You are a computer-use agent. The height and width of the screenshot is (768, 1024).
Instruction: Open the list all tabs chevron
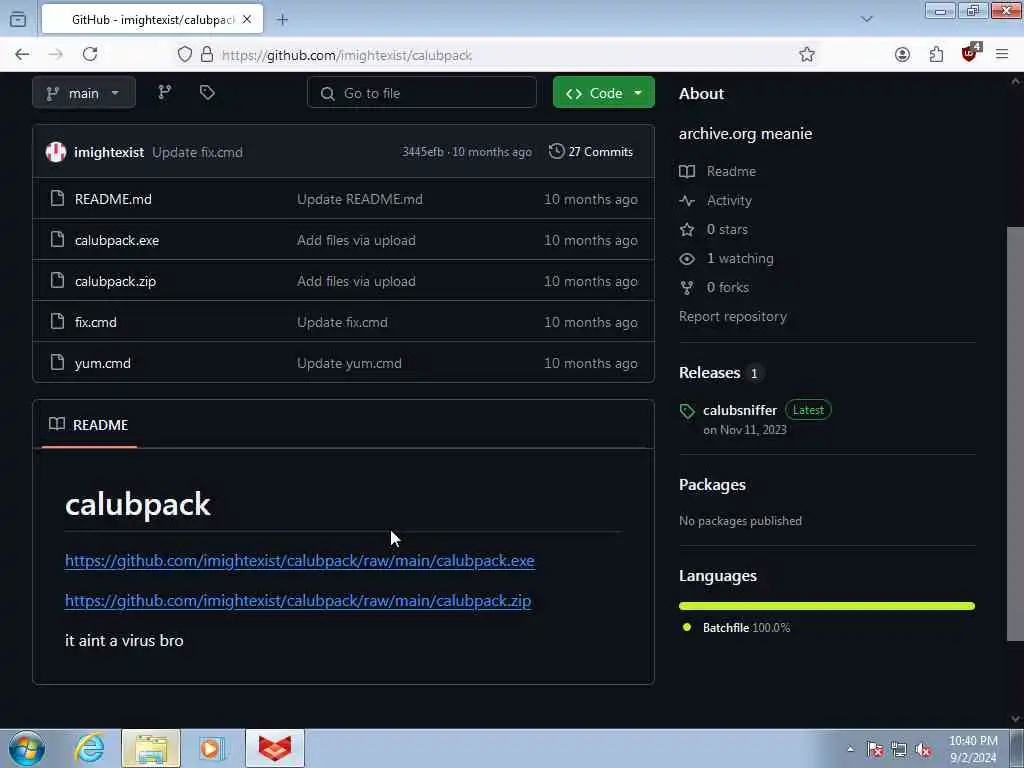click(867, 19)
